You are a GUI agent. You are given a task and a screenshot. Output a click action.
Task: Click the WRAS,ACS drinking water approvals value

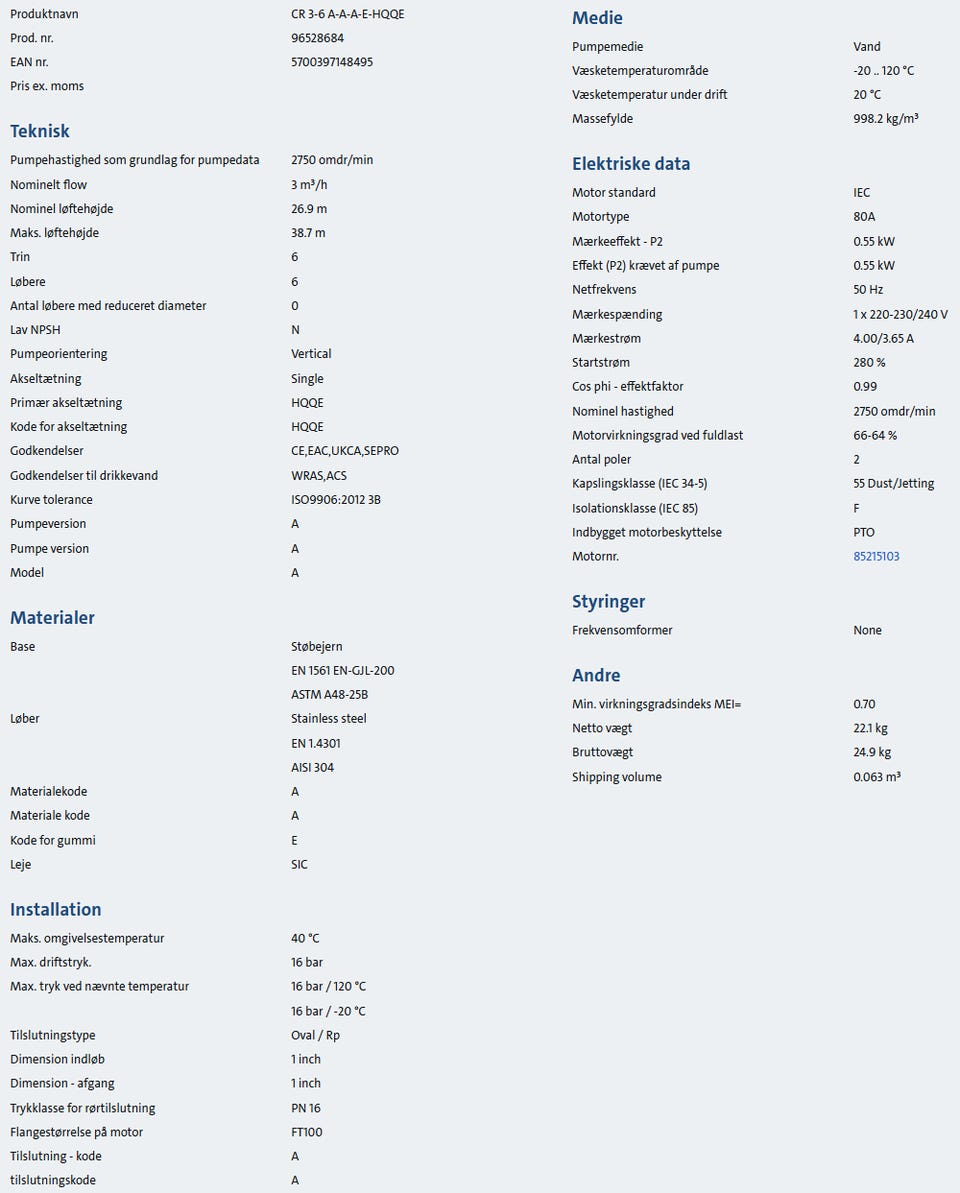[x=319, y=475]
